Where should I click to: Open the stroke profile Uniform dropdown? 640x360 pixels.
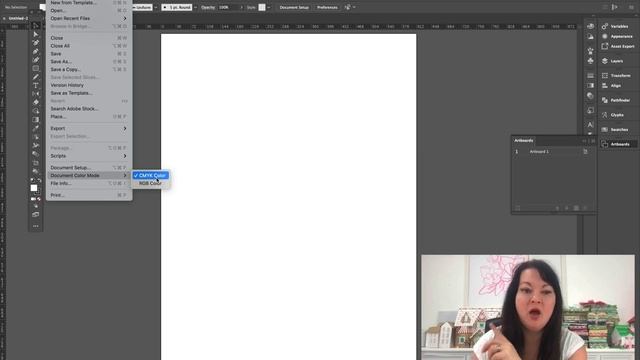[156, 7]
